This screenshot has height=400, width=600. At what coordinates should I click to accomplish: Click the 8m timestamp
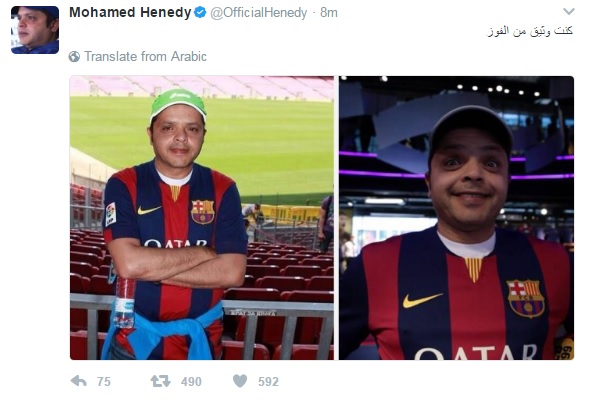tap(329, 13)
